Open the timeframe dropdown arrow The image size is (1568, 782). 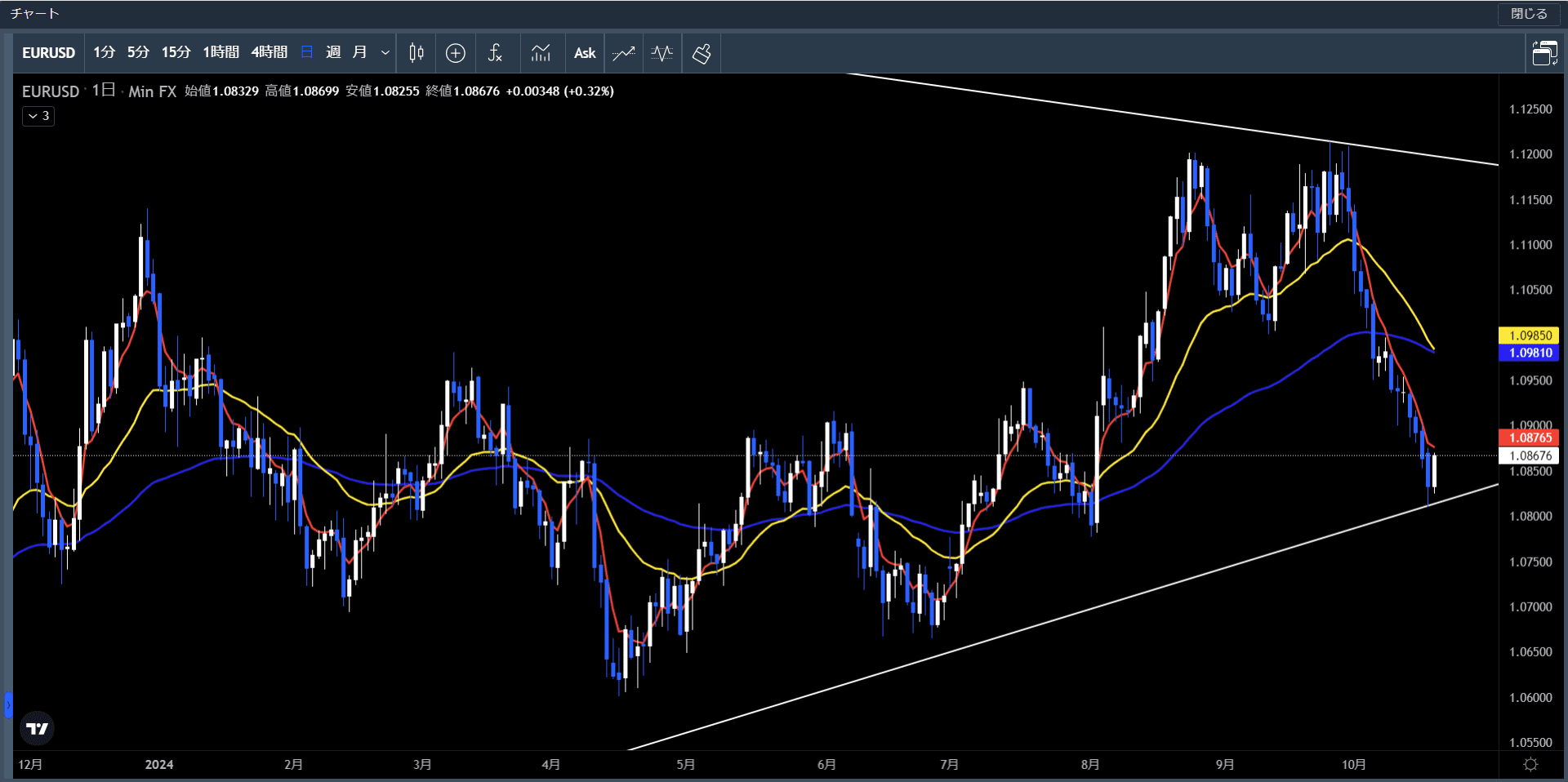pos(385,53)
